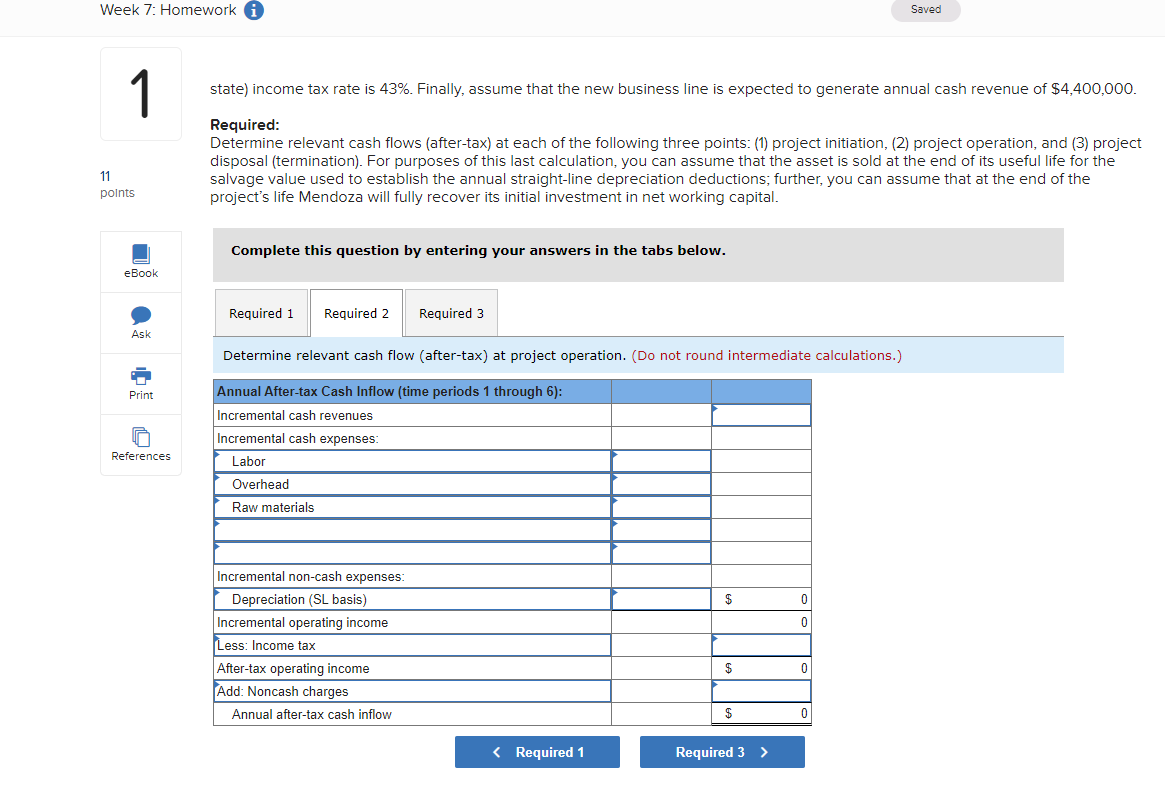The width and height of the screenshot is (1165, 789).
Task: Switch to the Required 1 tab
Action: click(x=261, y=312)
